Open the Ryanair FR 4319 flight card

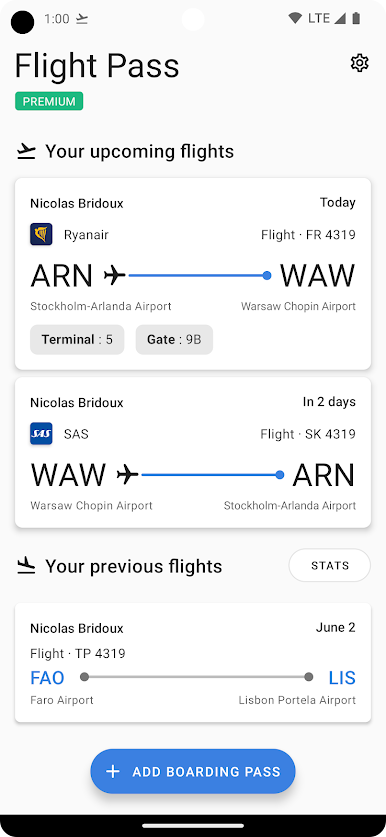[193, 274]
